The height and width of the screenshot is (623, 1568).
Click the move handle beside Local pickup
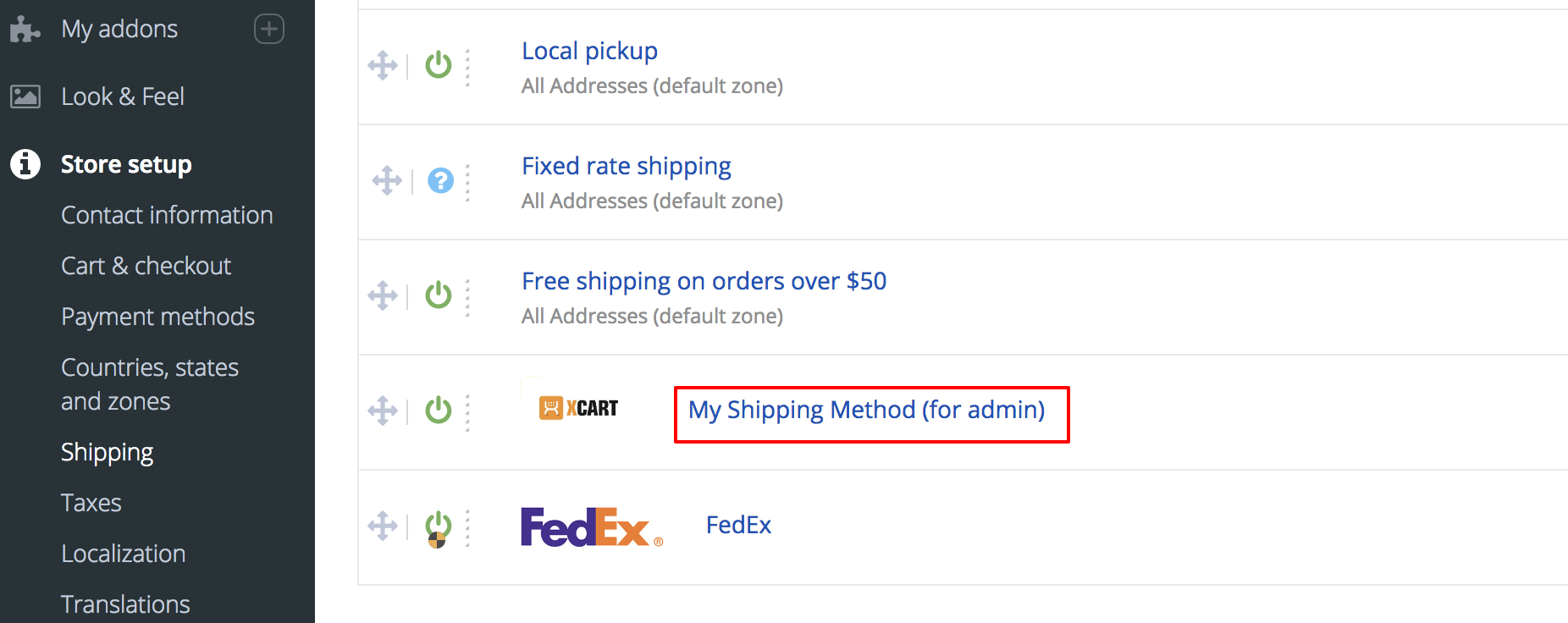click(384, 65)
